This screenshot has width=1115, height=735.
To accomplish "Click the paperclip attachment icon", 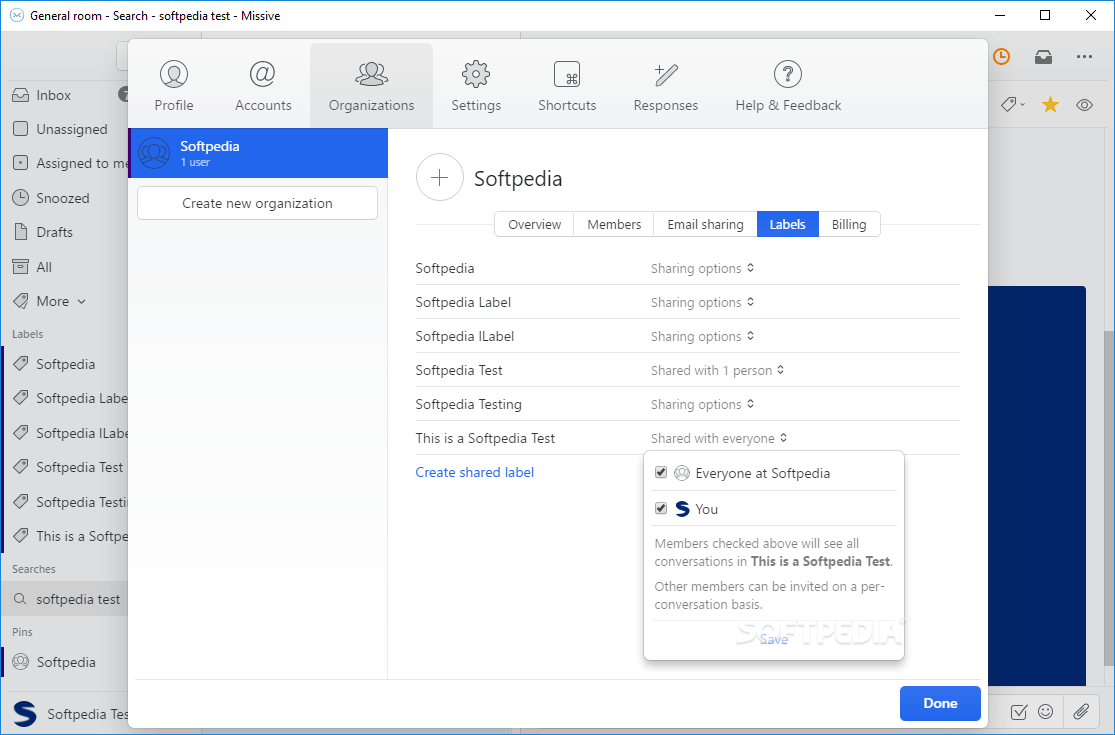I will pos(1081,711).
